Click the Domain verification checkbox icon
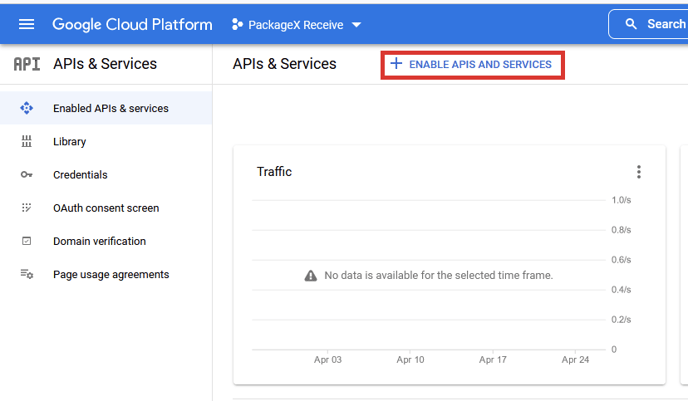The width and height of the screenshot is (688, 401). (27, 241)
